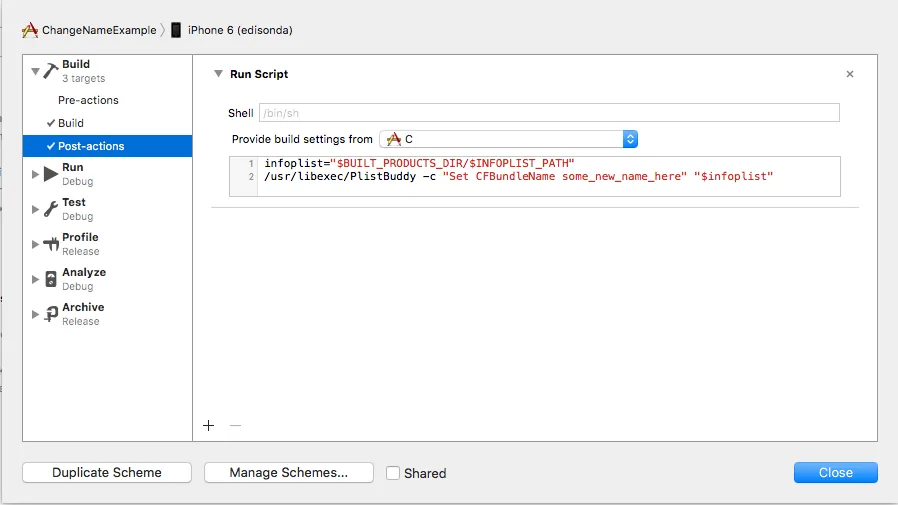Image resolution: width=898 pixels, height=505 pixels.
Task: Remove the Run Script action with X
Action: 850,74
